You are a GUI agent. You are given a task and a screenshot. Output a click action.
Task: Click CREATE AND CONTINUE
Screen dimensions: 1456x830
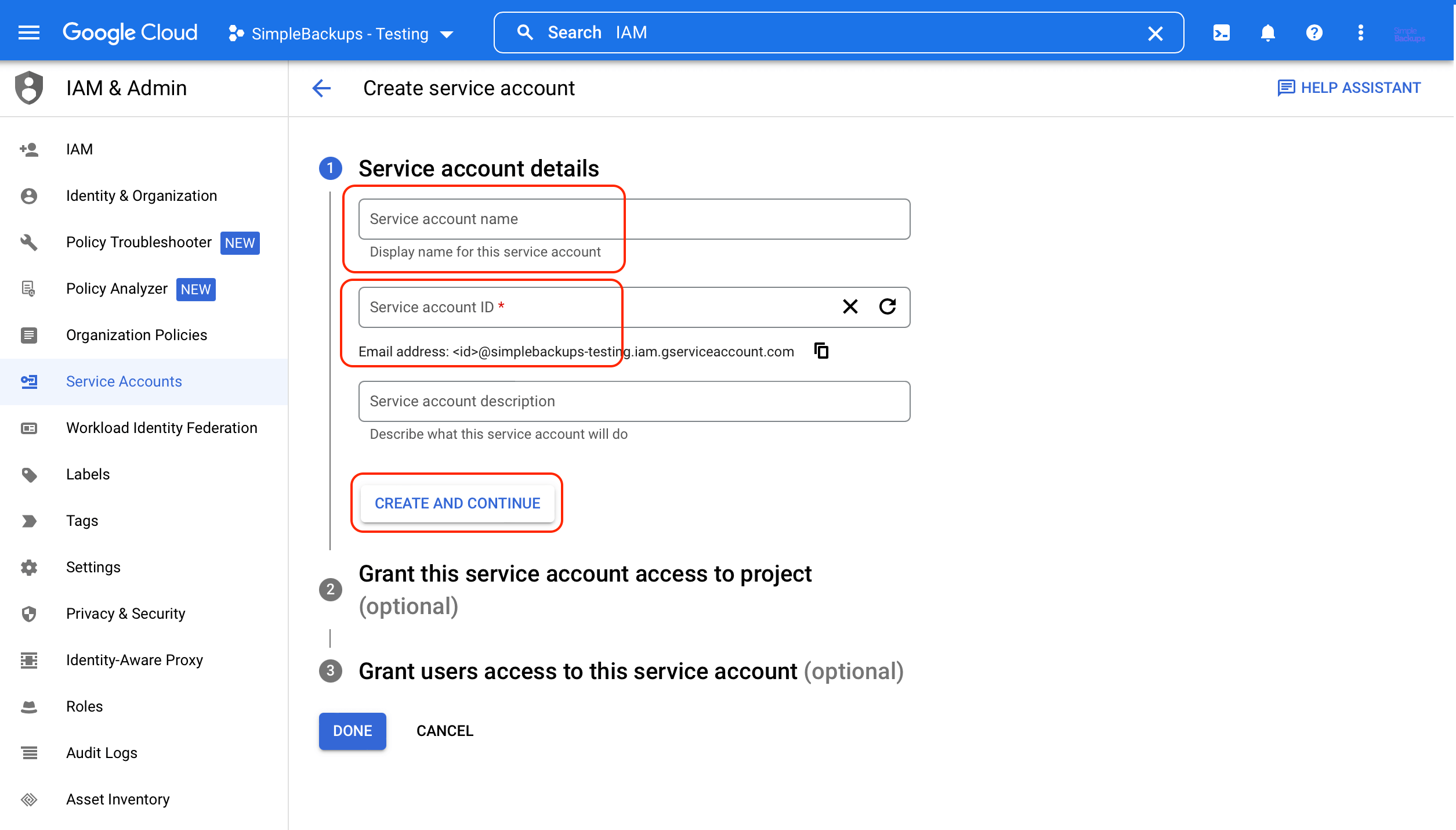[457, 503]
